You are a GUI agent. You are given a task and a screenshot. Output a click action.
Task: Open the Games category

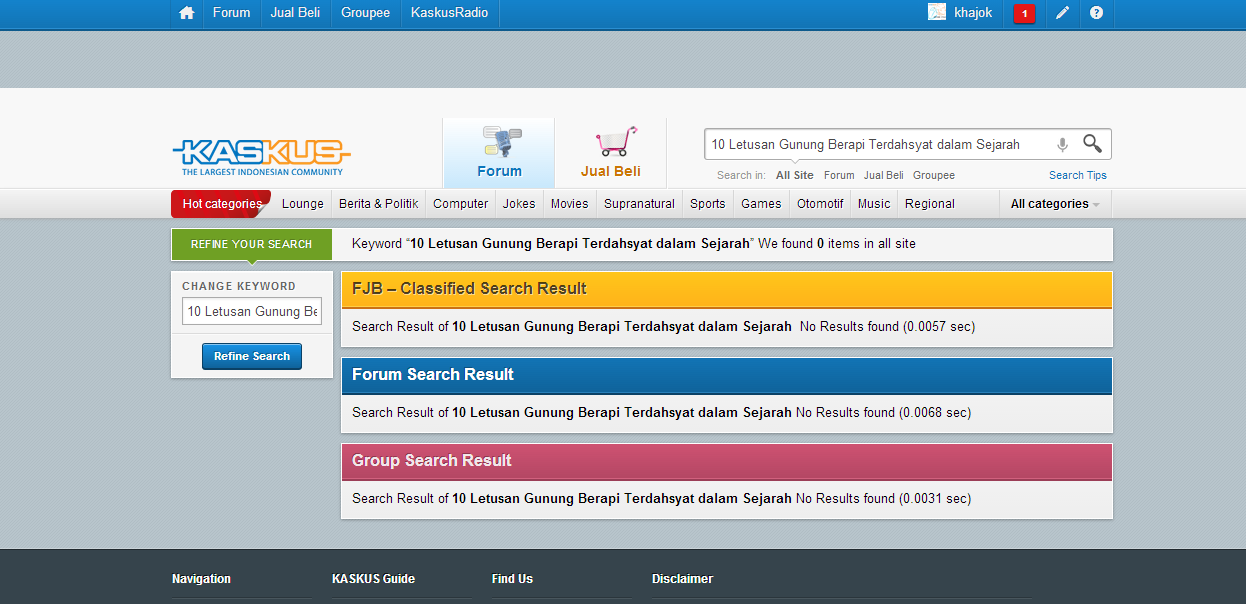click(x=761, y=204)
